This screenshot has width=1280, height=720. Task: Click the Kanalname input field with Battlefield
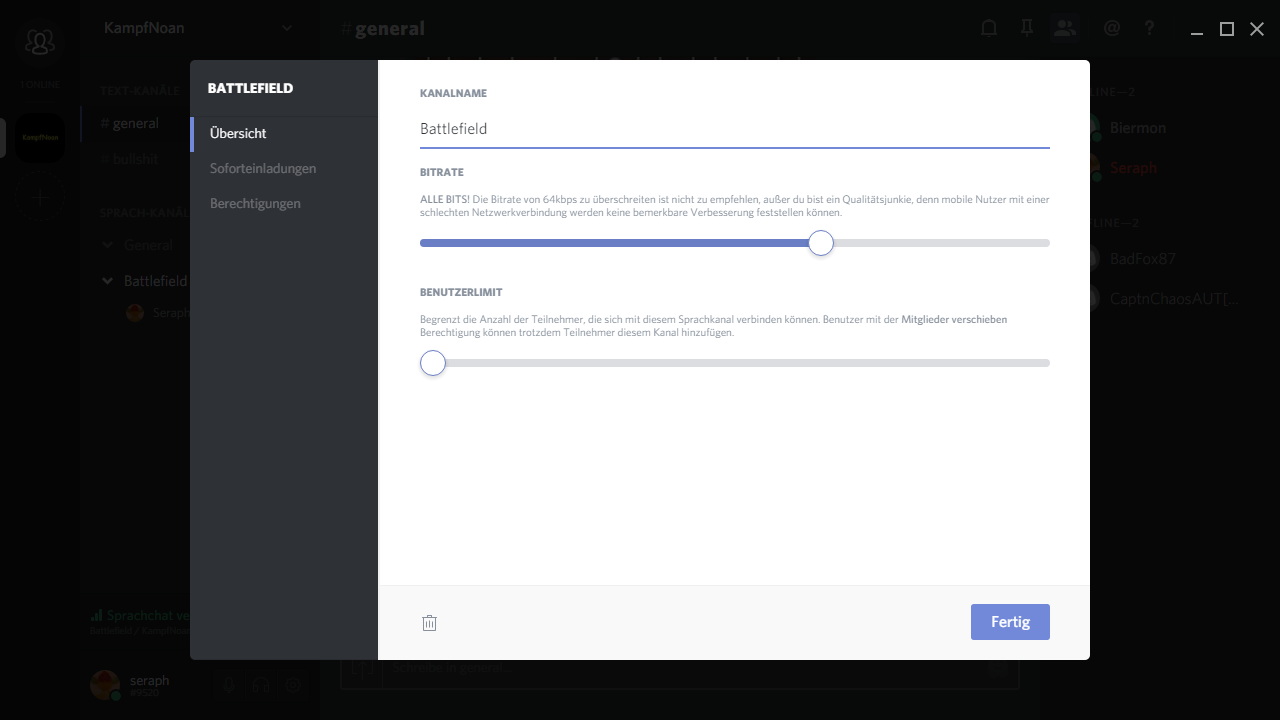(x=735, y=129)
